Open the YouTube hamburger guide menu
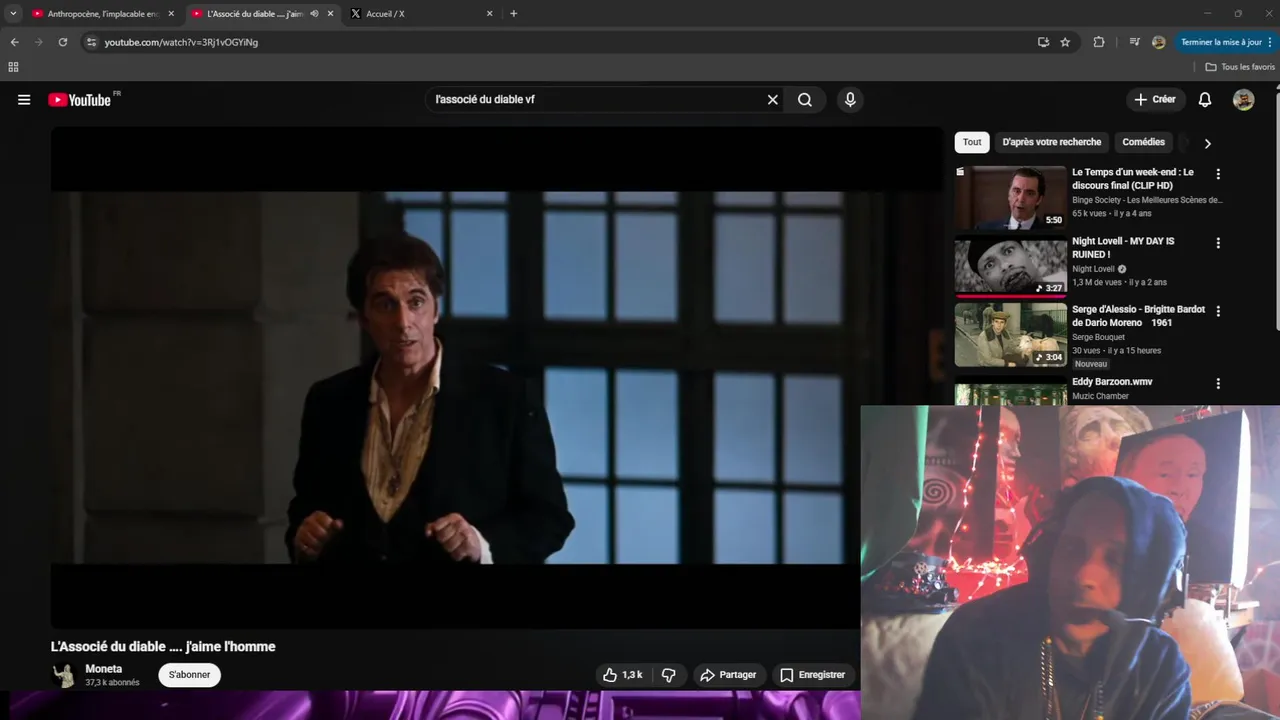 (24, 100)
